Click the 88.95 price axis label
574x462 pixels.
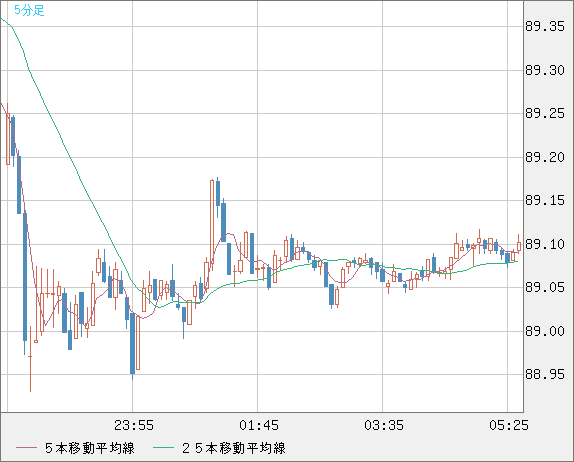(545, 374)
